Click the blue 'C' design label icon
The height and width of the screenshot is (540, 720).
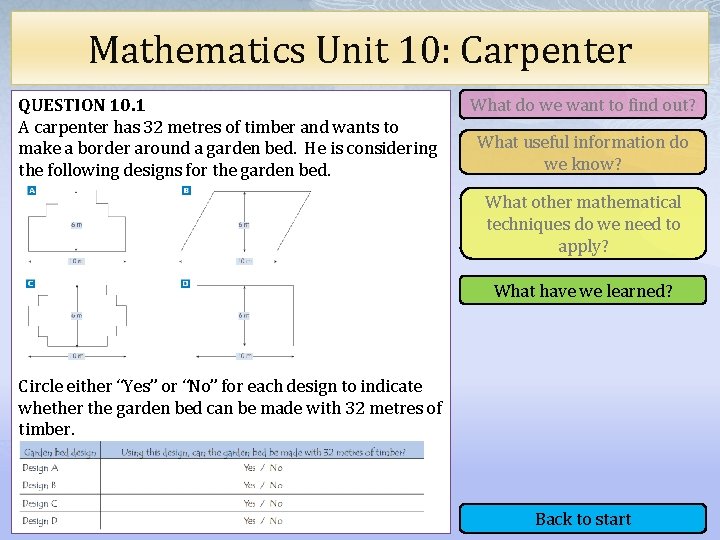point(30,284)
